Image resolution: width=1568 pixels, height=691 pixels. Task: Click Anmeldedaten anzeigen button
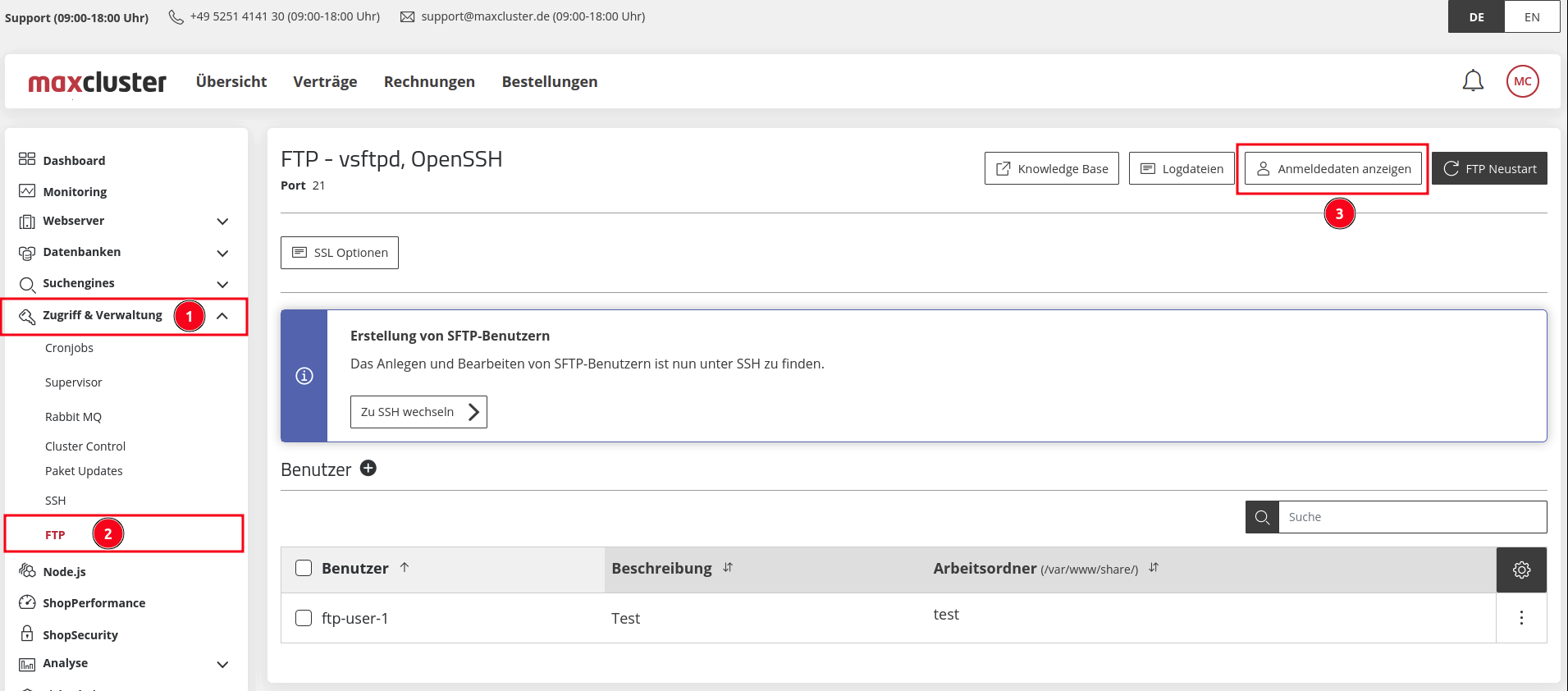(1333, 168)
